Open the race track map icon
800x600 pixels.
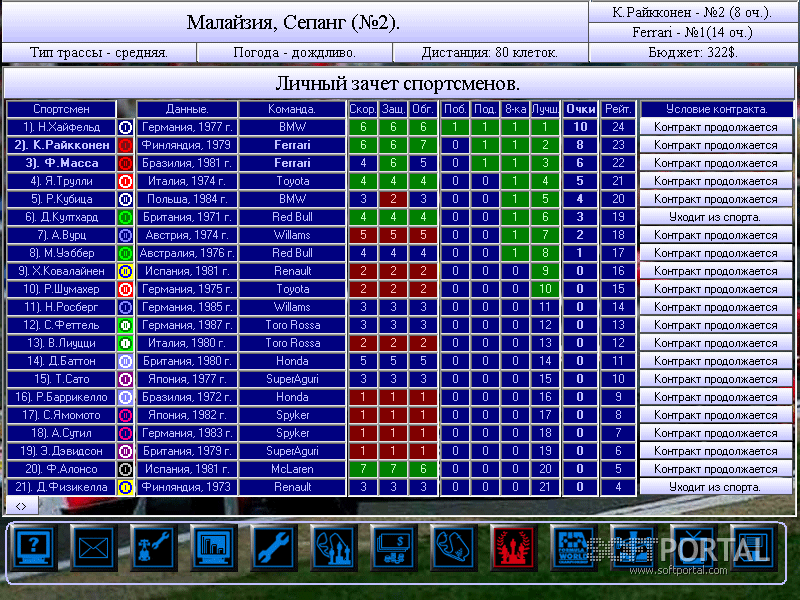[454, 547]
